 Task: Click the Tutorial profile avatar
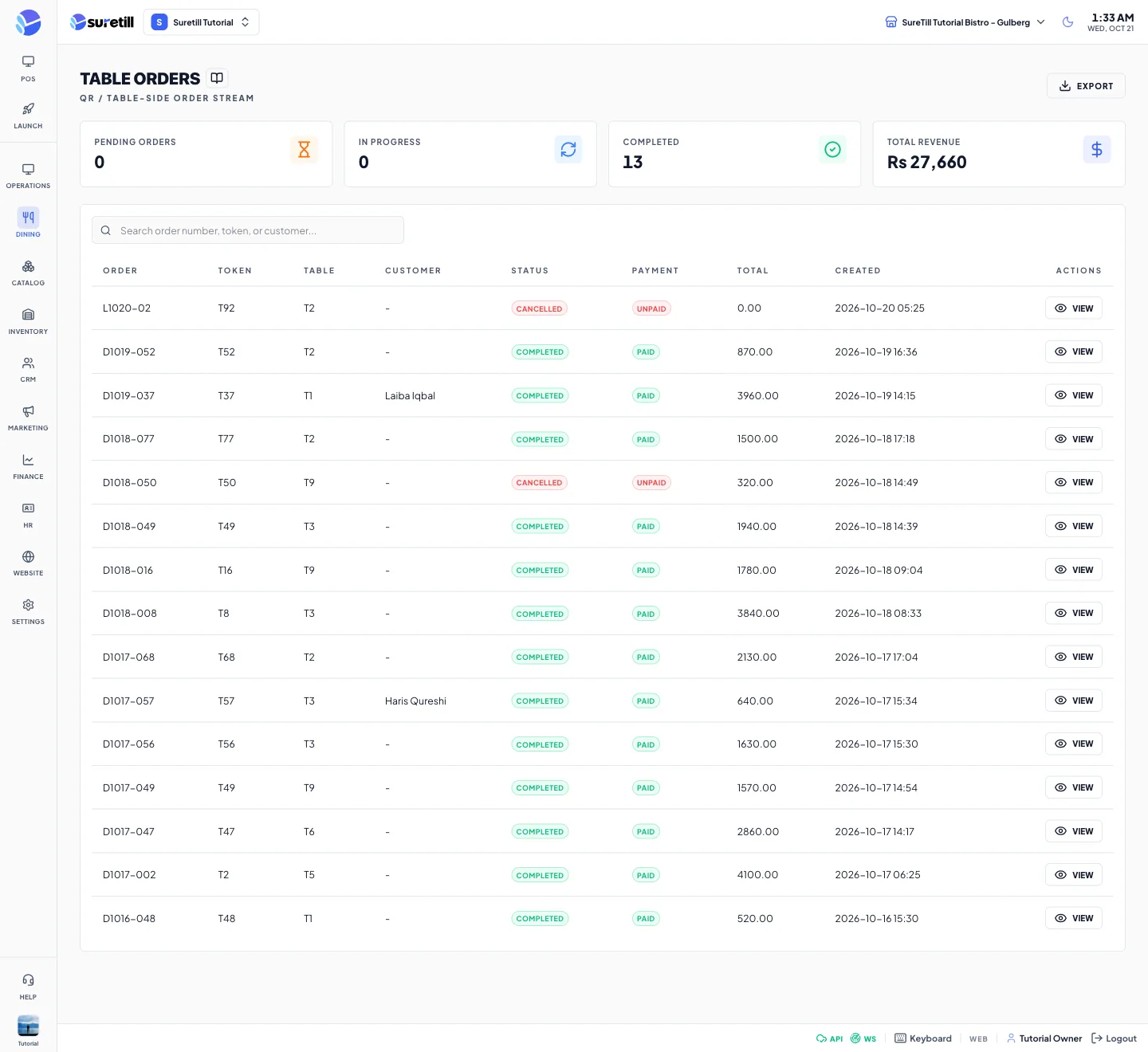(28, 1026)
